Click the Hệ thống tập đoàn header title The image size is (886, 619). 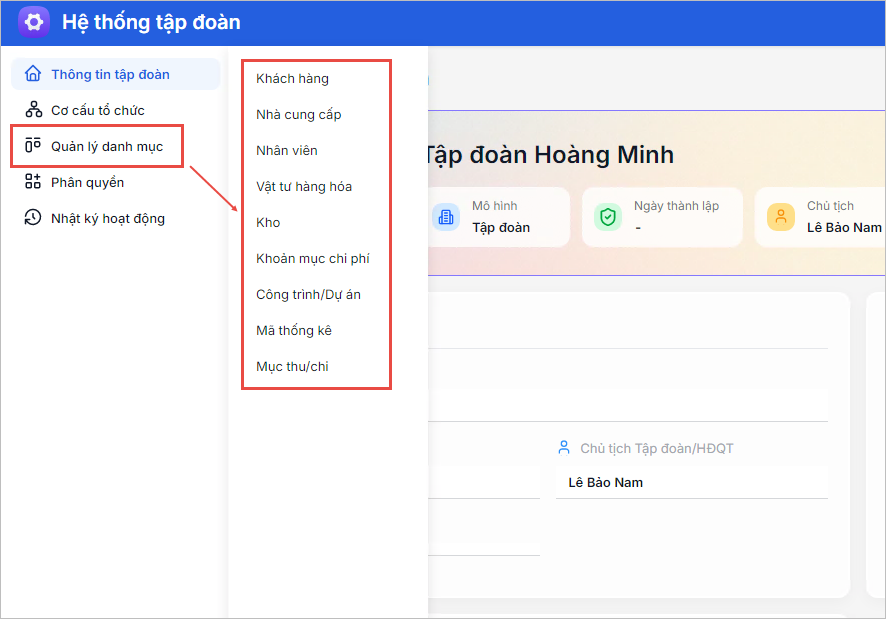(x=151, y=22)
